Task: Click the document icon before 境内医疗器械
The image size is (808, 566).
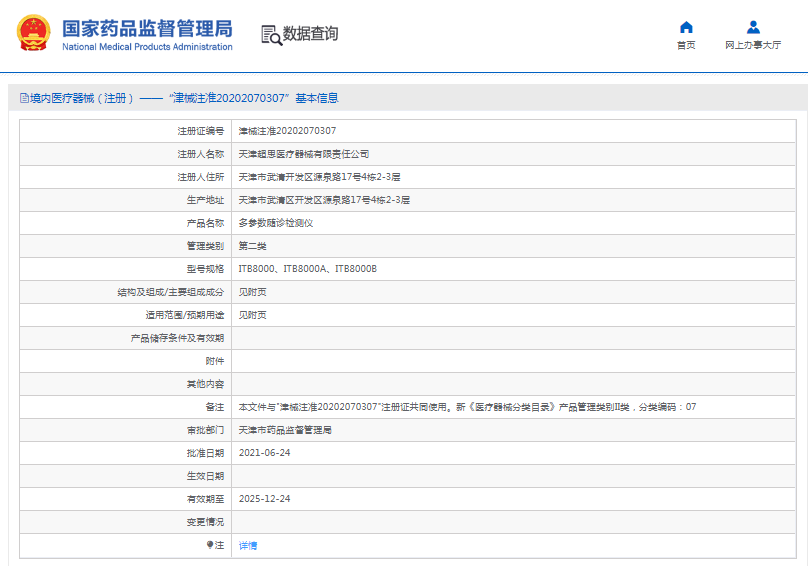Action: (x=24, y=98)
